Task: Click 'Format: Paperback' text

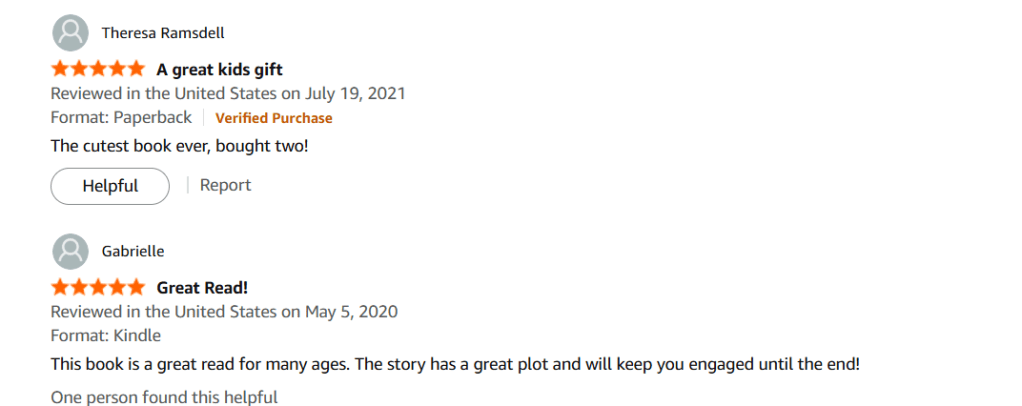Action: 121,118
